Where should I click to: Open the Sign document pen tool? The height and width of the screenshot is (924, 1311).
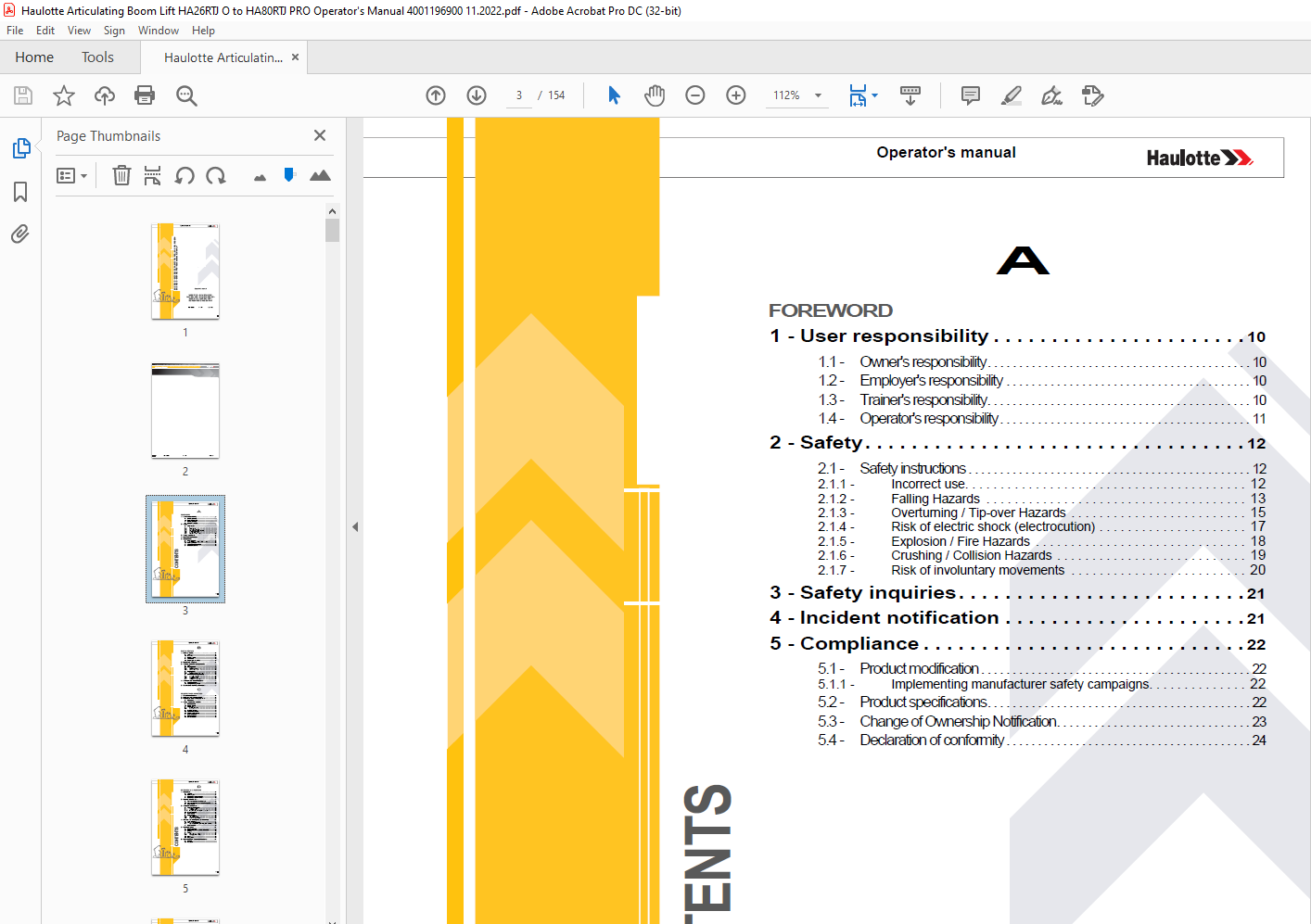1051,95
